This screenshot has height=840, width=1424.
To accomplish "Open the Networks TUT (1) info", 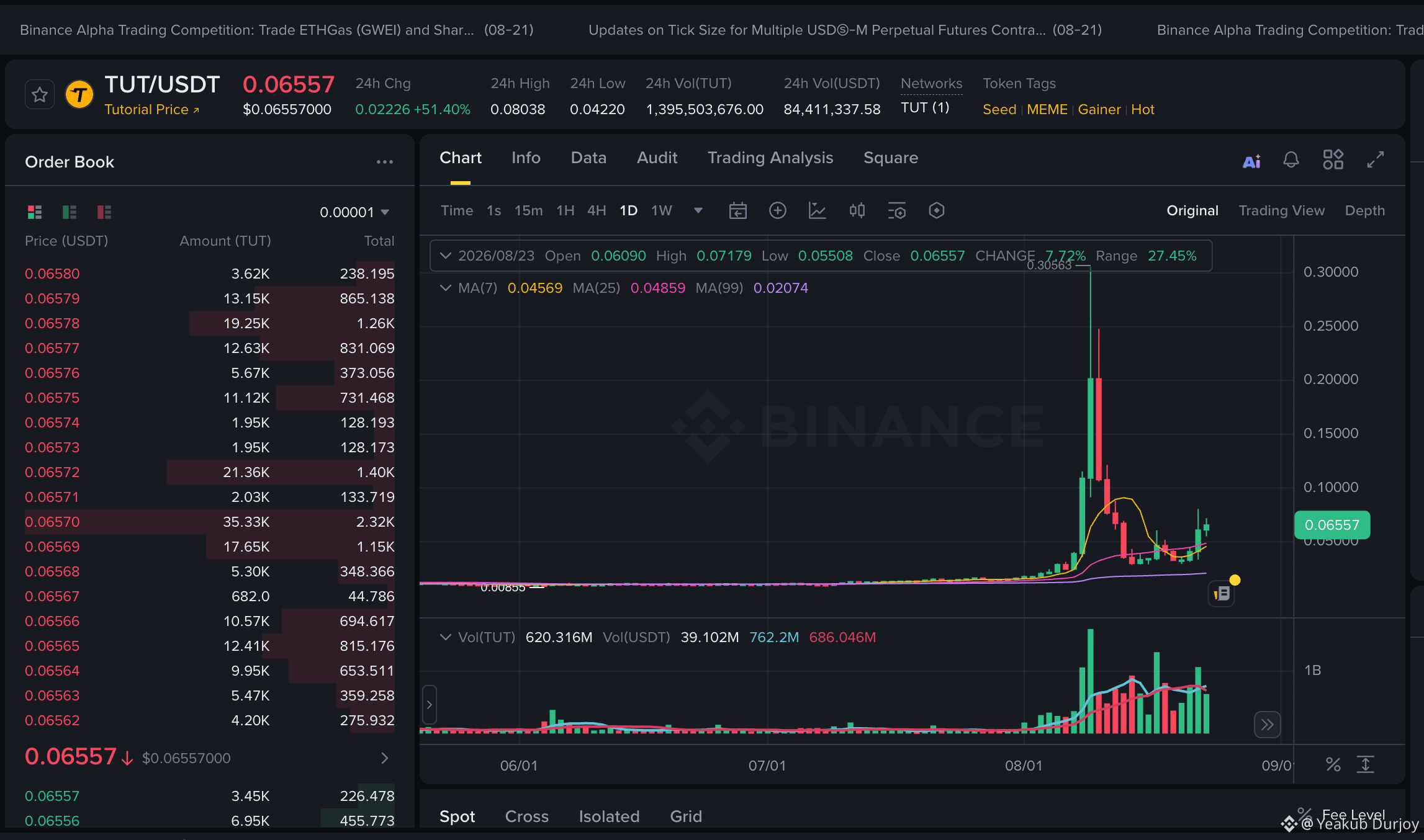I will [x=925, y=108].
